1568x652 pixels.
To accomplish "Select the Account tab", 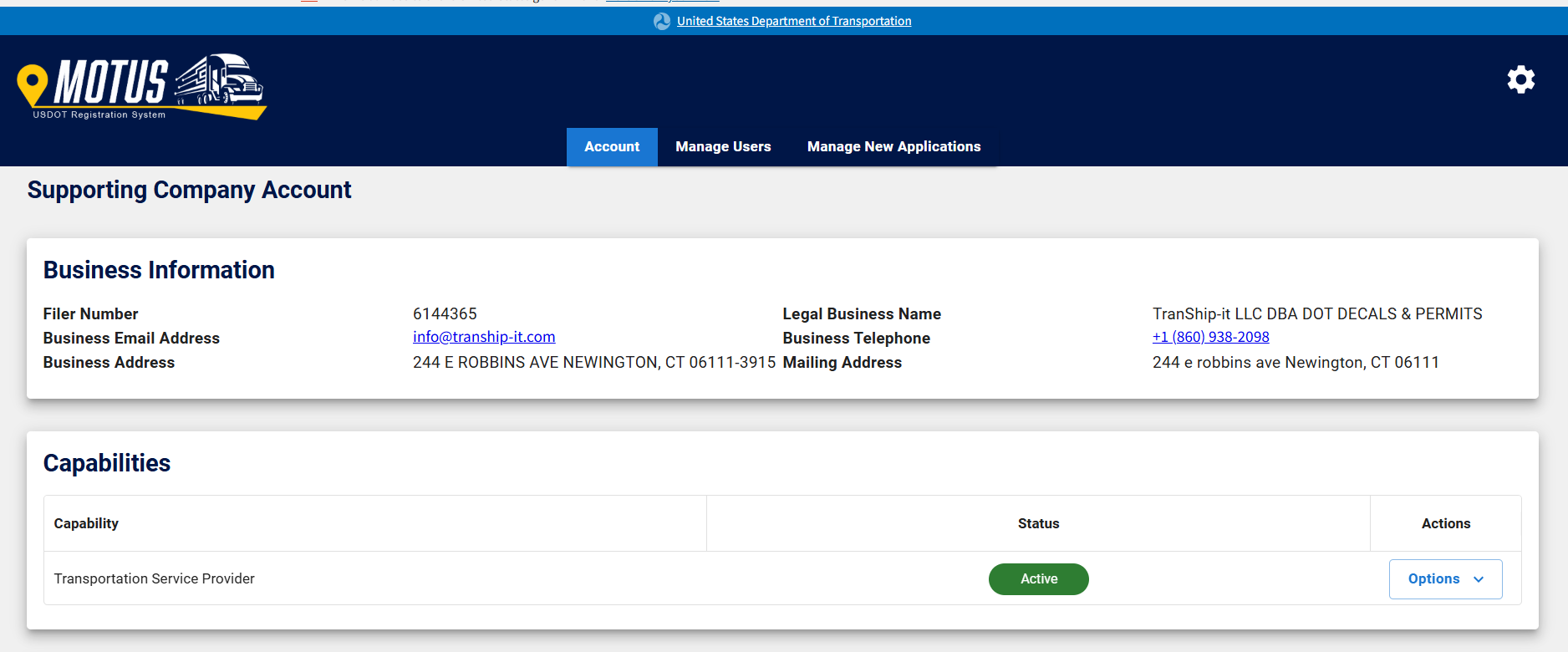I will pyautogui.click(x=612, y=146).
